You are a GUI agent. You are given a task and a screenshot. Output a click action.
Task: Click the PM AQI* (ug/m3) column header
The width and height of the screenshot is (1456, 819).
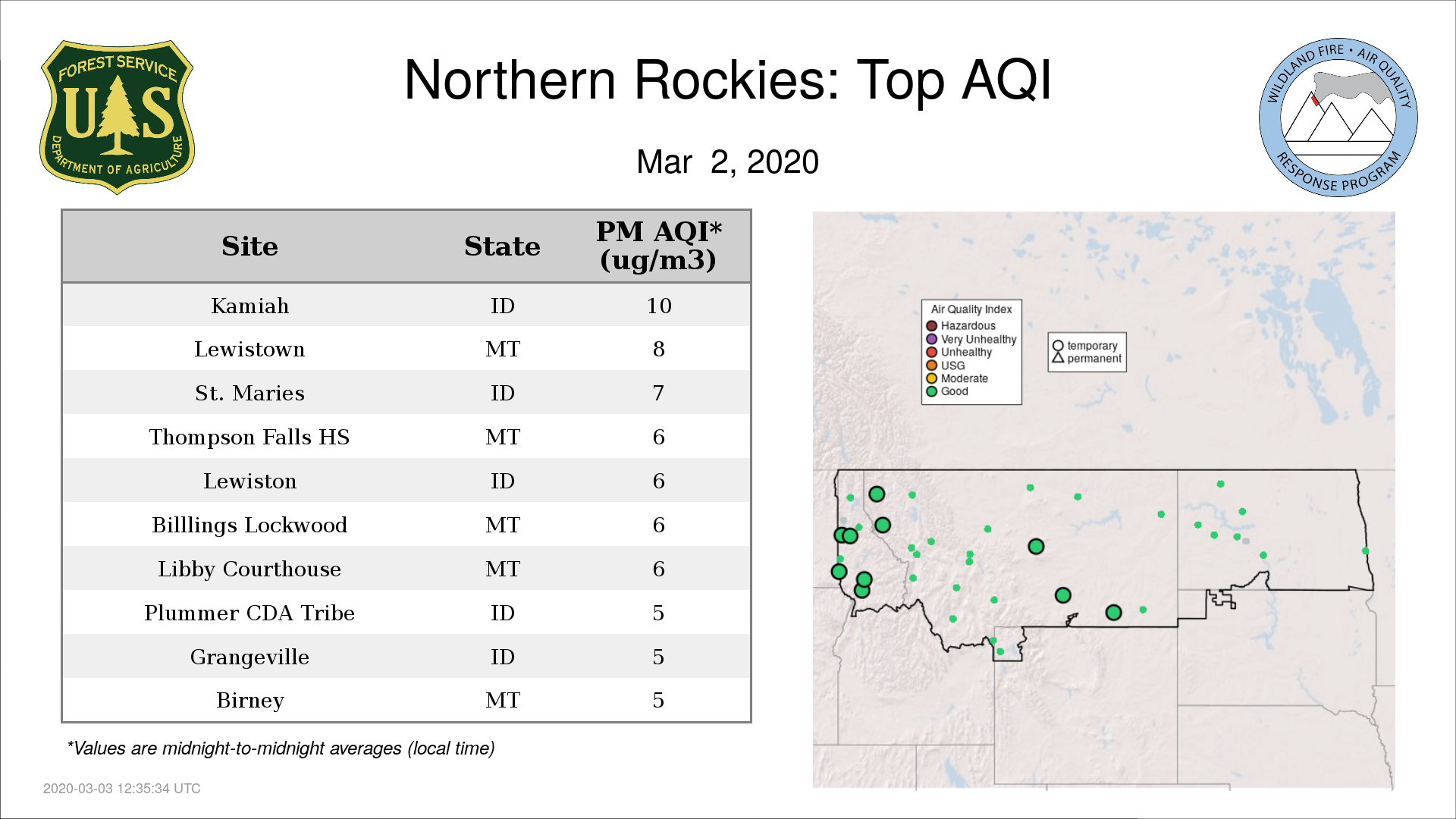tap(658, 246)
